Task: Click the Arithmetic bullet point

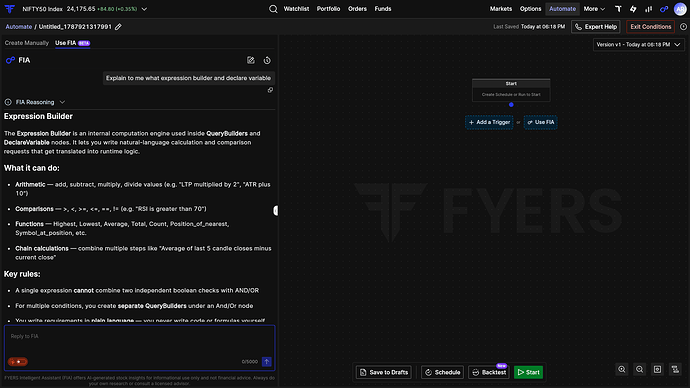Action: point(143,189)
